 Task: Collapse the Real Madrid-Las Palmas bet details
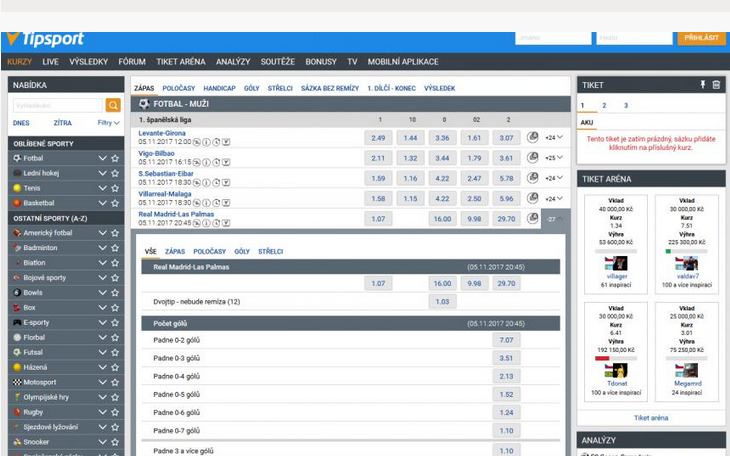click(x=555, y=218)
